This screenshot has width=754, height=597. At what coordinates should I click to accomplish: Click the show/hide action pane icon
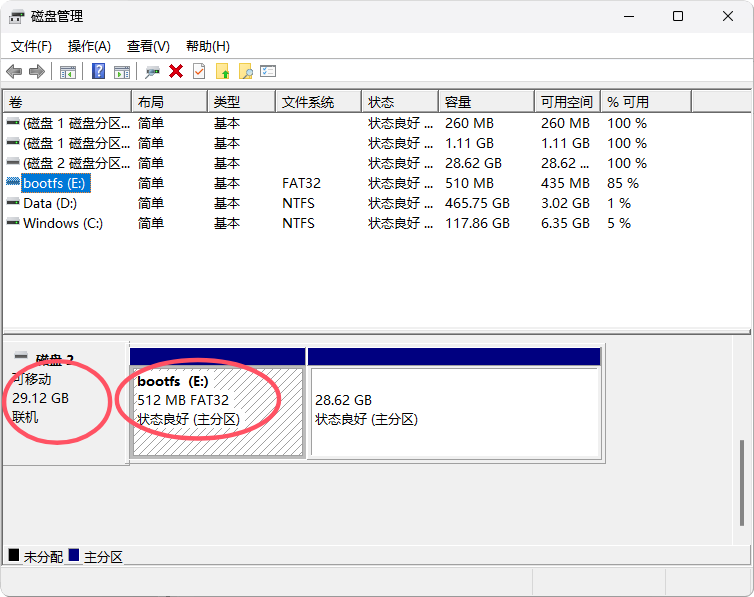(x=122, y=71)
